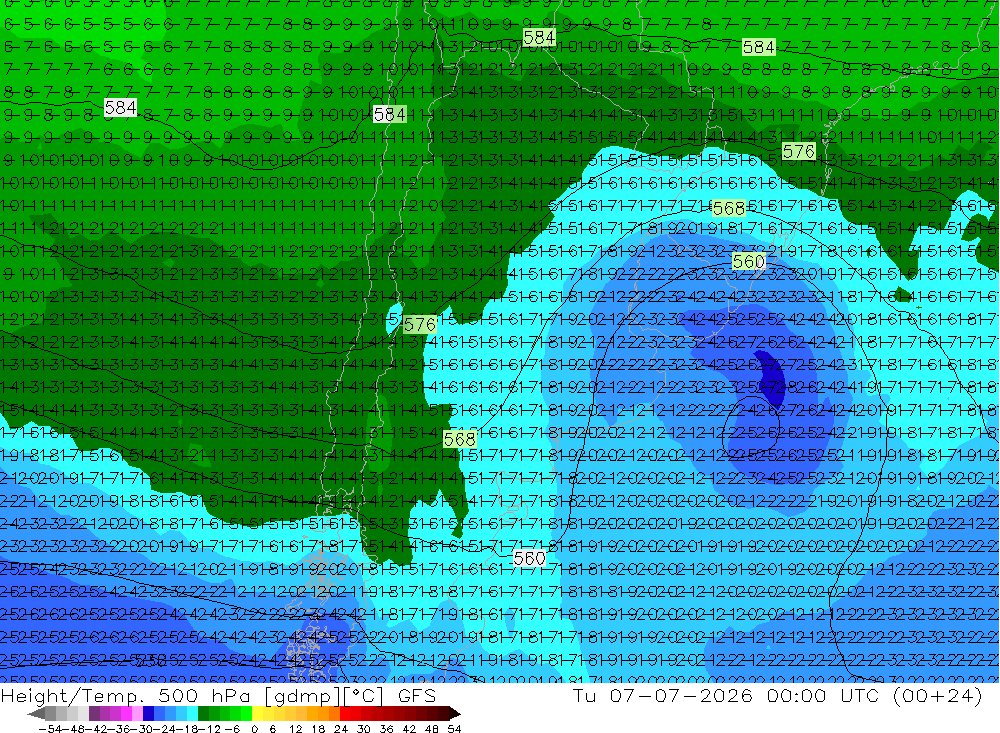
Task: Click the "00:00 UTC" time label
Action: point(823,695)
